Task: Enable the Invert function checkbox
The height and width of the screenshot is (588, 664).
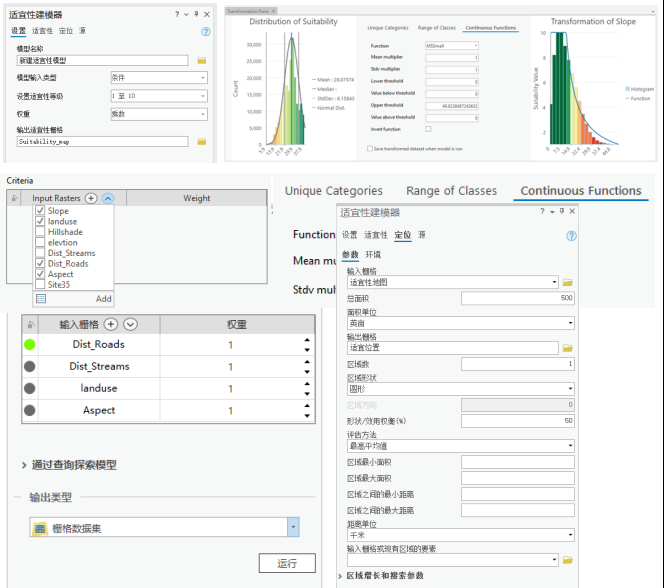Action: pos(429,129)
